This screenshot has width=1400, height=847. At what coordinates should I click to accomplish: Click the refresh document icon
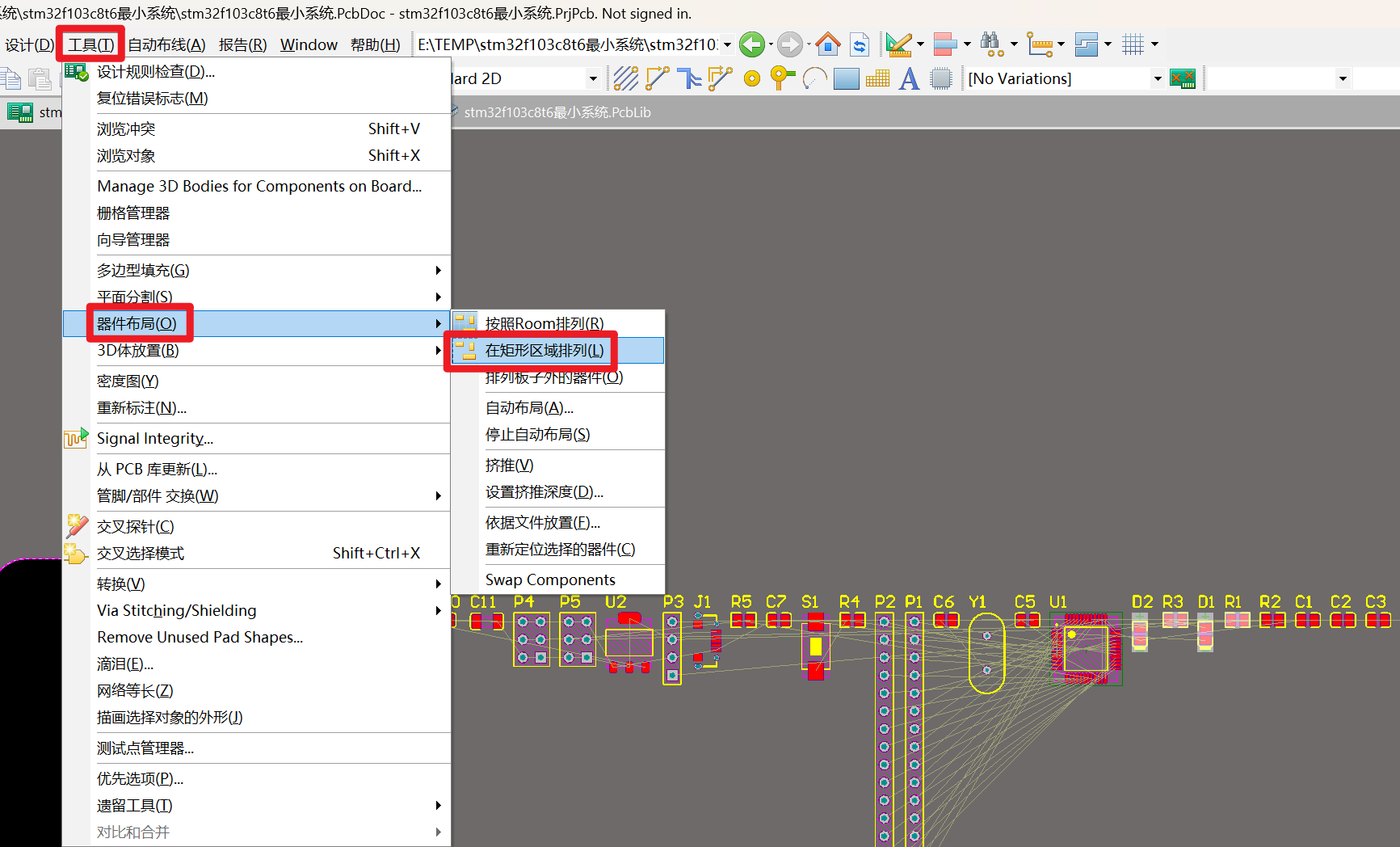(860, 44)
